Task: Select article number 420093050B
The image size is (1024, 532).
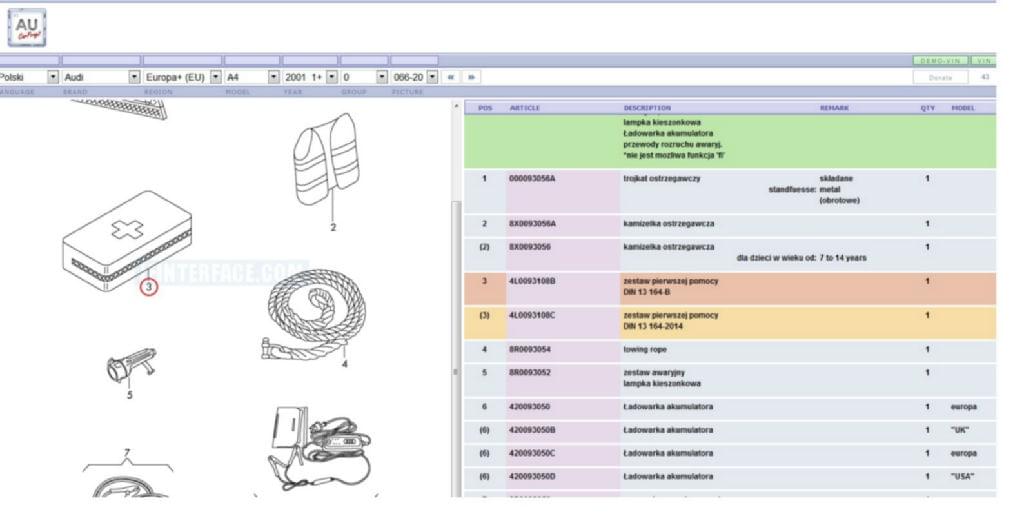Action: point(532,430)
